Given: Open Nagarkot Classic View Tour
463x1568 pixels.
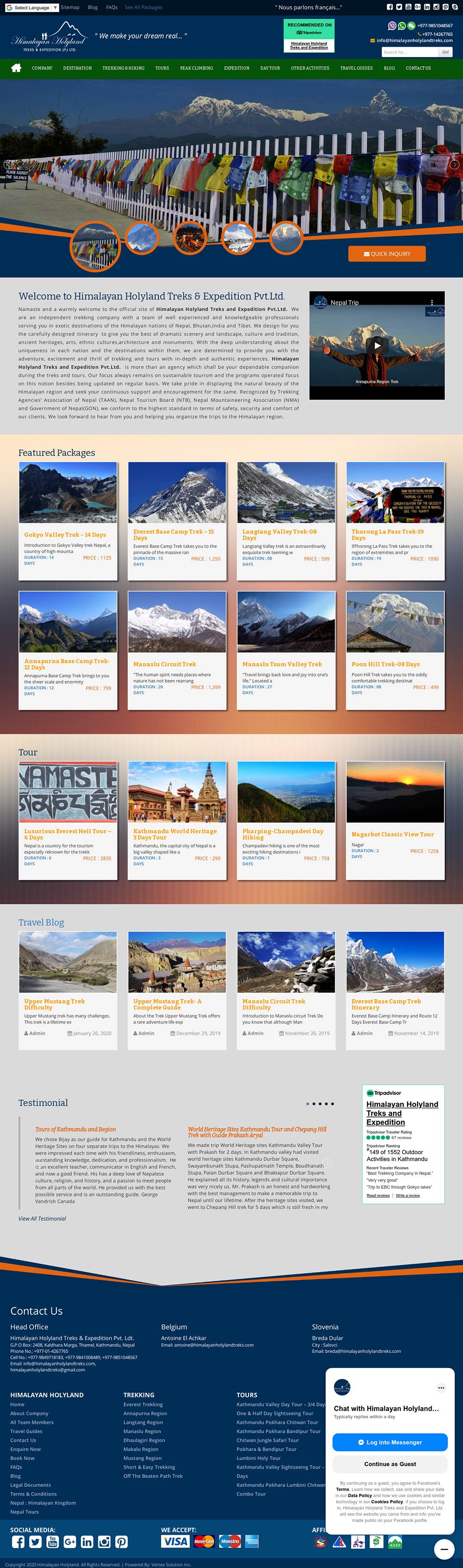Looking at the screenshot, I should click(x=393, y=834).
